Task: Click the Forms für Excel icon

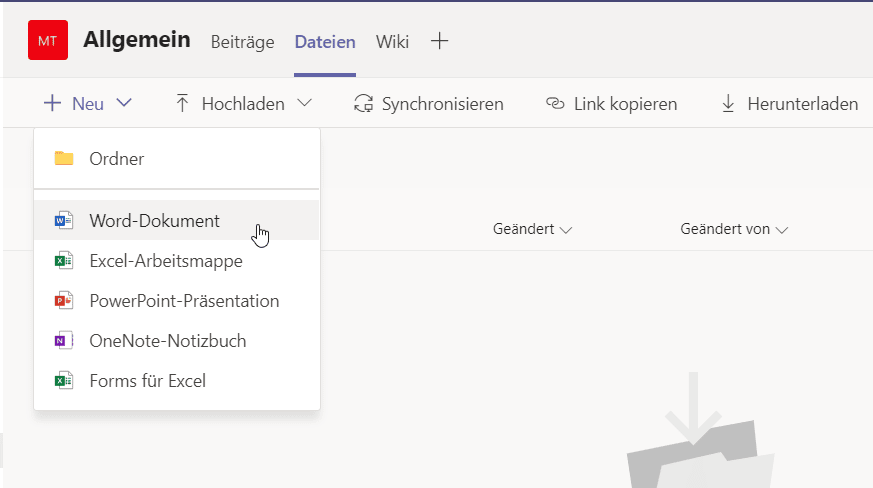Action: pyautogui.click(x=63, y=381)
